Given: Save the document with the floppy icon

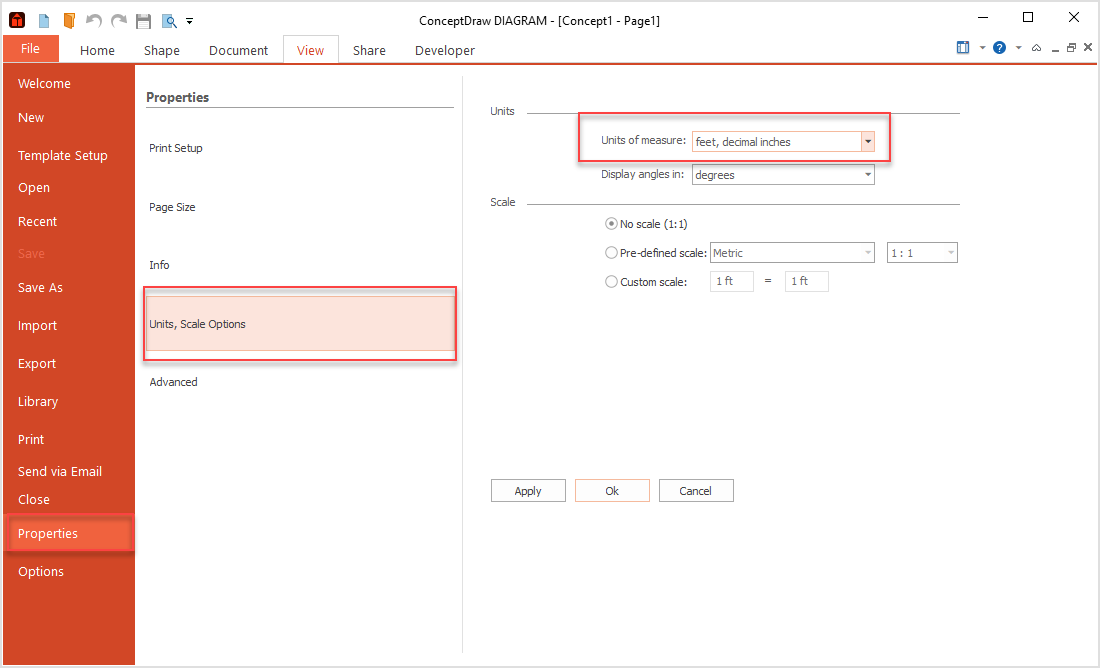Looking at the screenshot, I should (144, 21).
